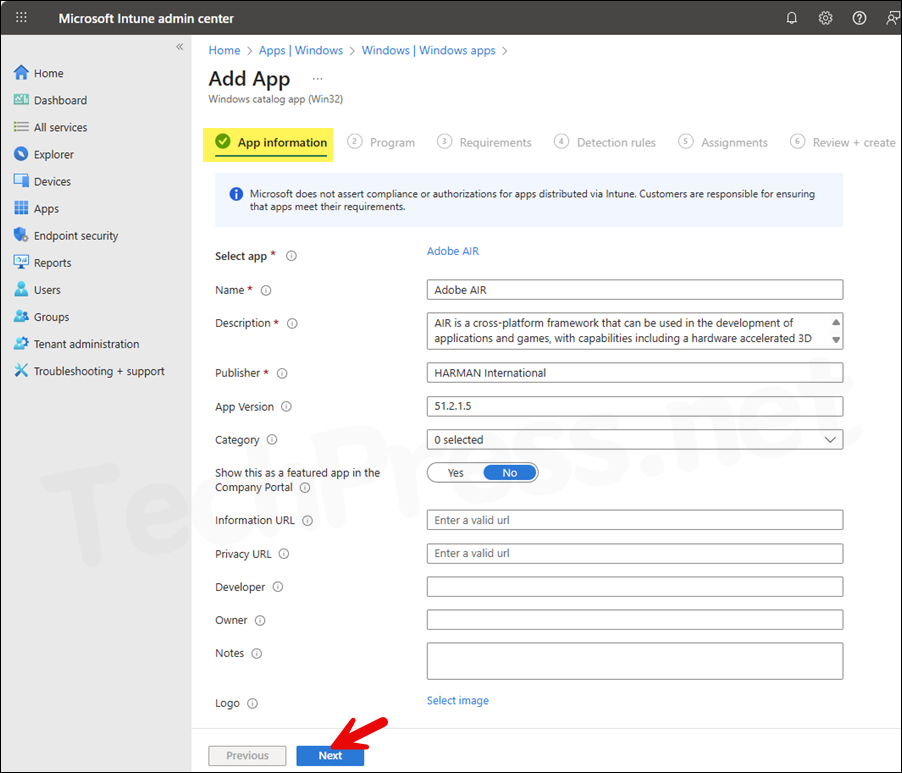Click the Owner info icon
Screen dimensions: 902x773
tap(260, 620)
